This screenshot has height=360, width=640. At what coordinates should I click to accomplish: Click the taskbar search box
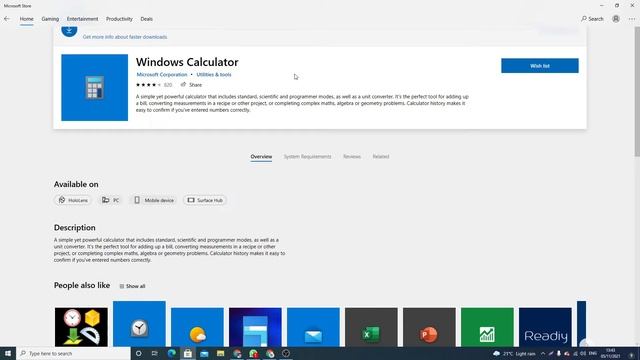(73, 353)
